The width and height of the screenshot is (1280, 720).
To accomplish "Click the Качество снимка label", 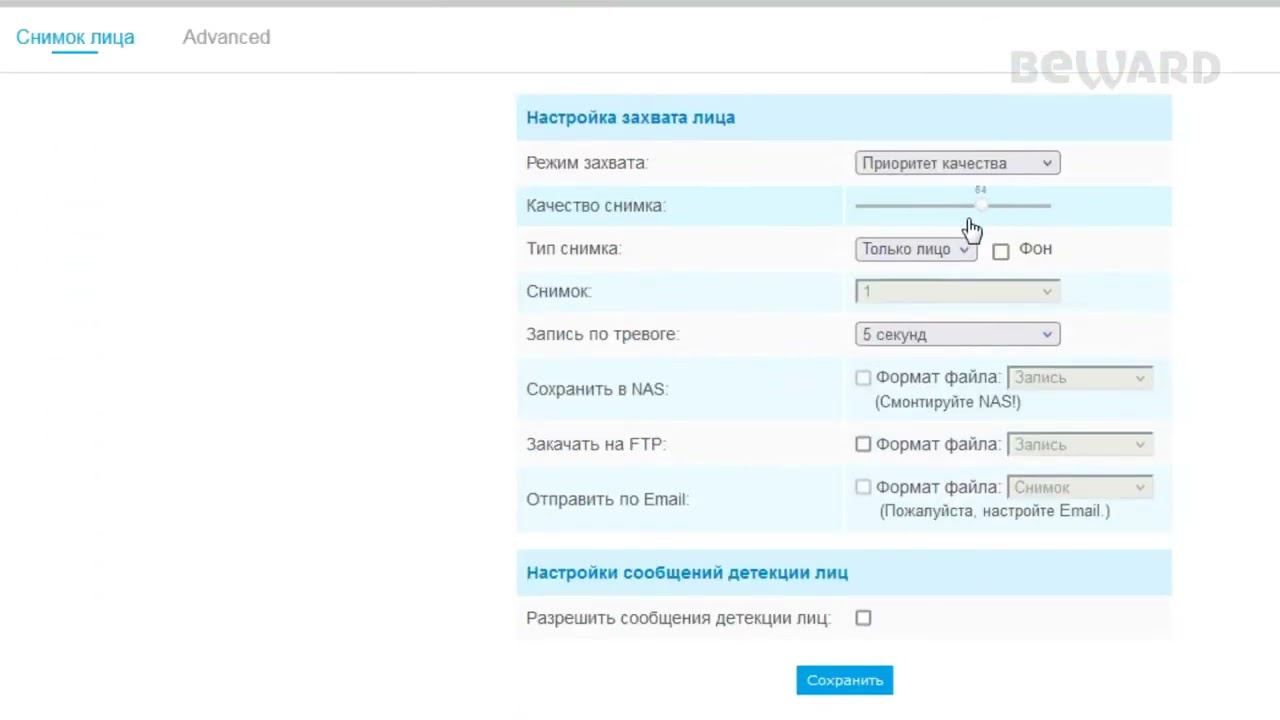I will click(x=596, y=206).
